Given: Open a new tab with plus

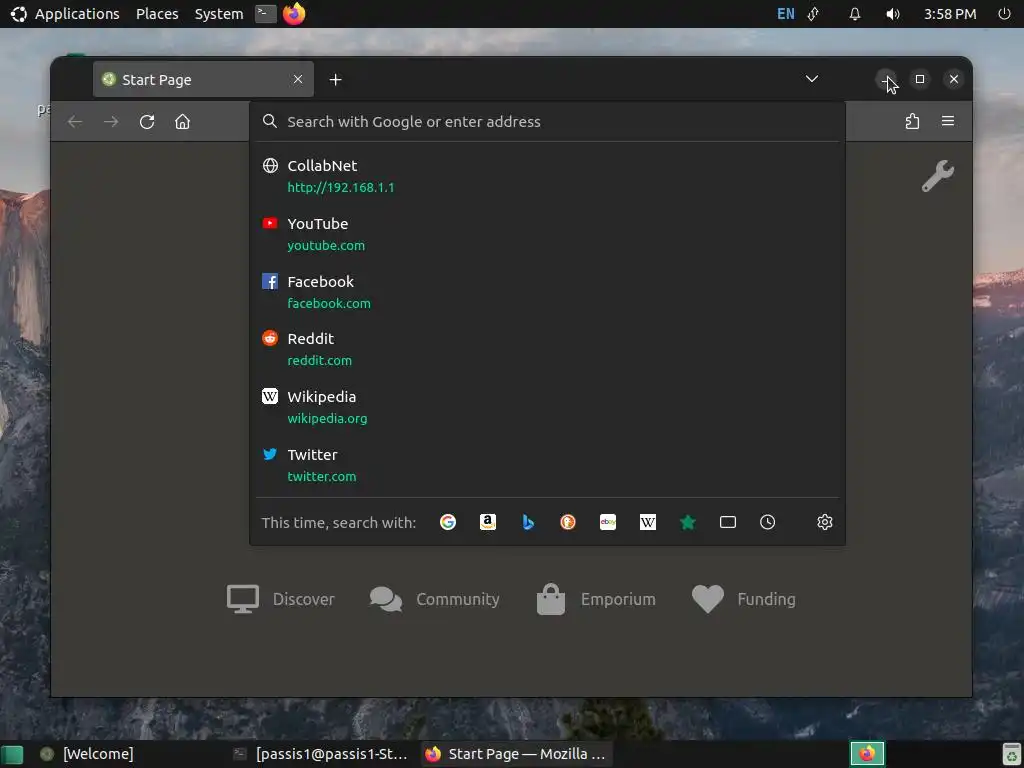Looking at the screenshot, I should (335, 80).
